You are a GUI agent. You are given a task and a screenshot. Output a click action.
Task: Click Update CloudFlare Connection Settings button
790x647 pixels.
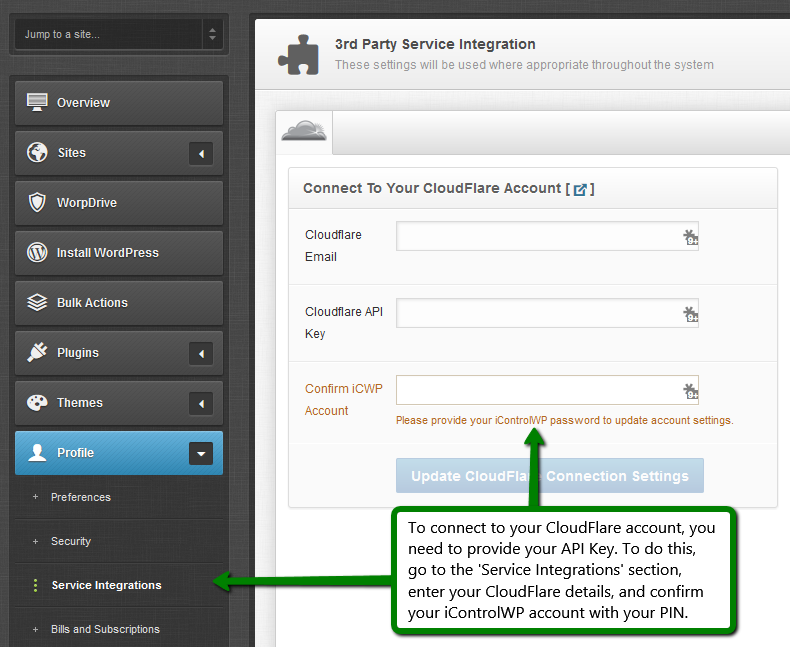pos(549,476)
